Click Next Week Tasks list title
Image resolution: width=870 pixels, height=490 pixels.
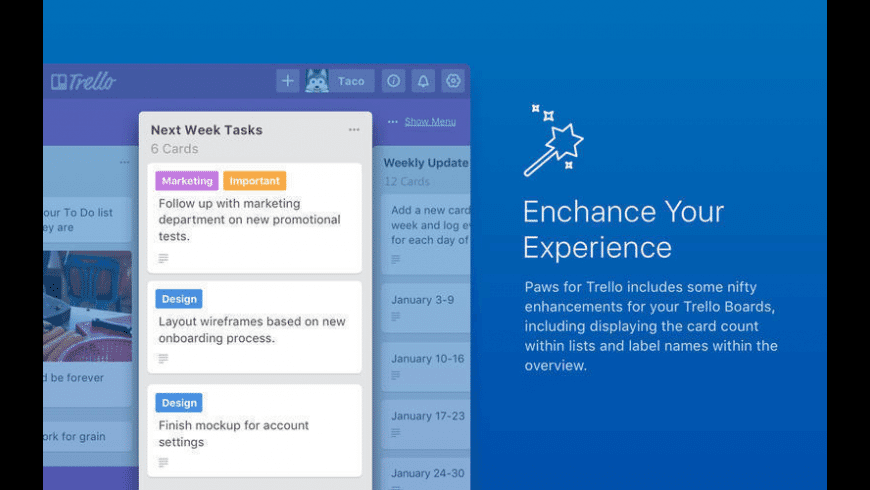pyautogui.click(x=206, y=130)
